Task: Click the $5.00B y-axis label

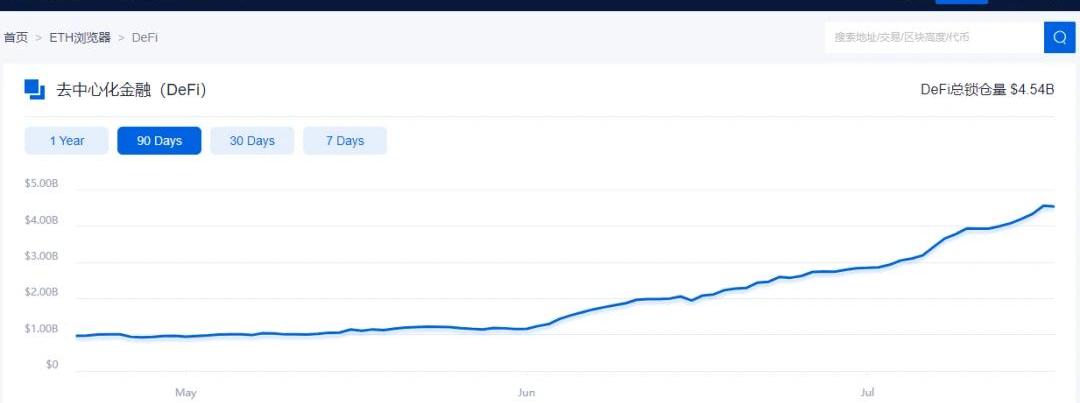Action: tap(42, 184)
